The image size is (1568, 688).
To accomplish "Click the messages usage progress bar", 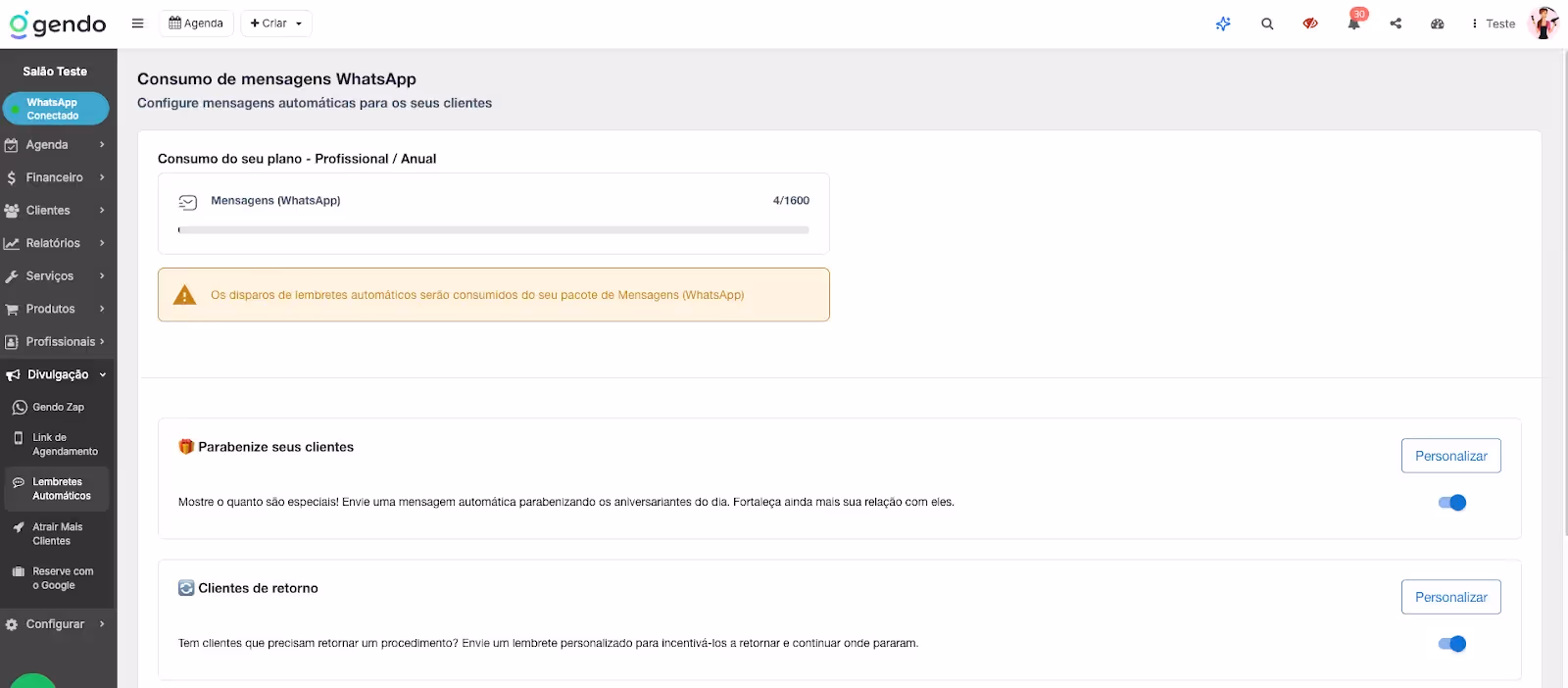I will click(x=494, y=230).
